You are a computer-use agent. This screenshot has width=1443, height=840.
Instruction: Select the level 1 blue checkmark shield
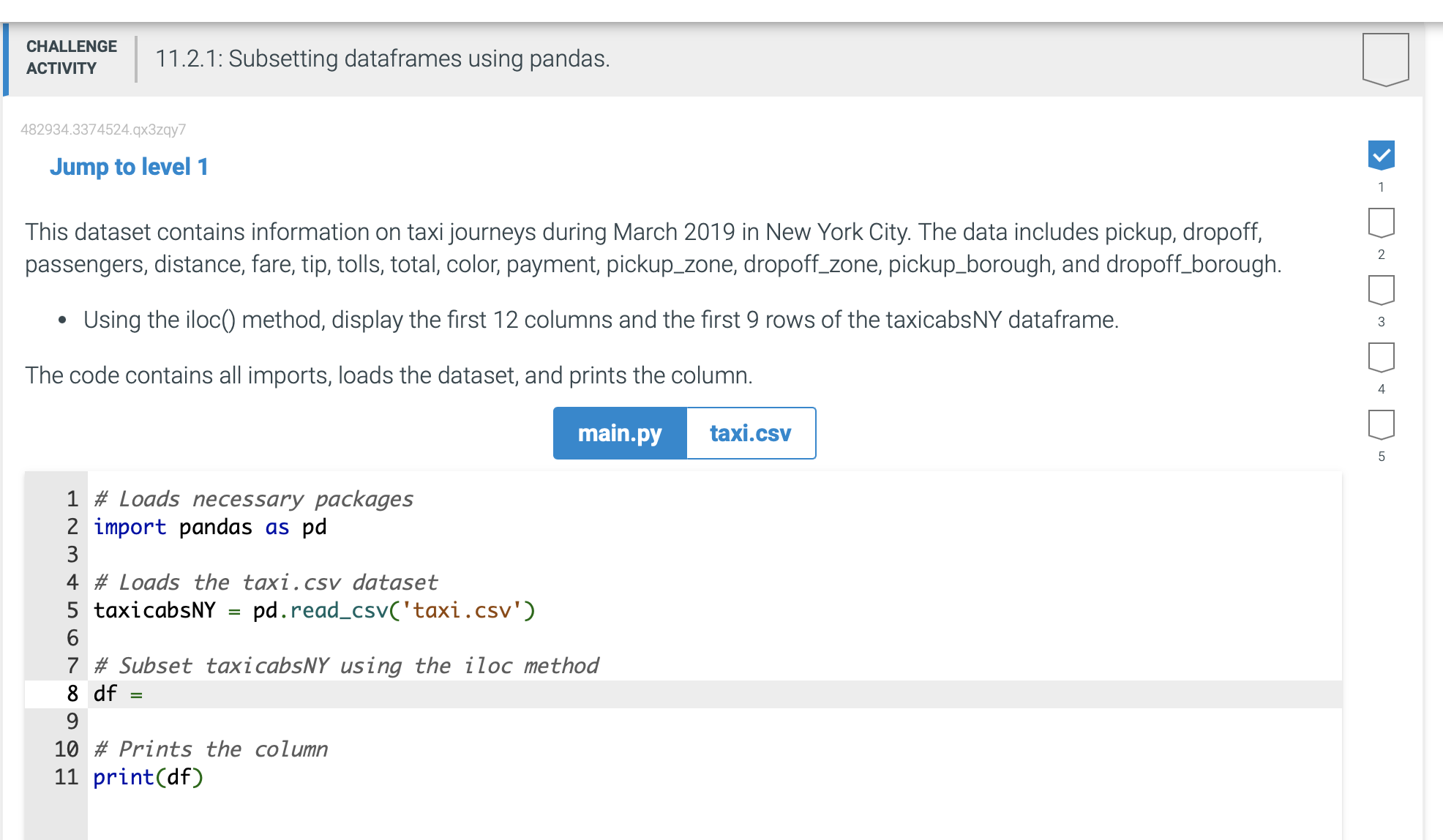point(1380,154)
